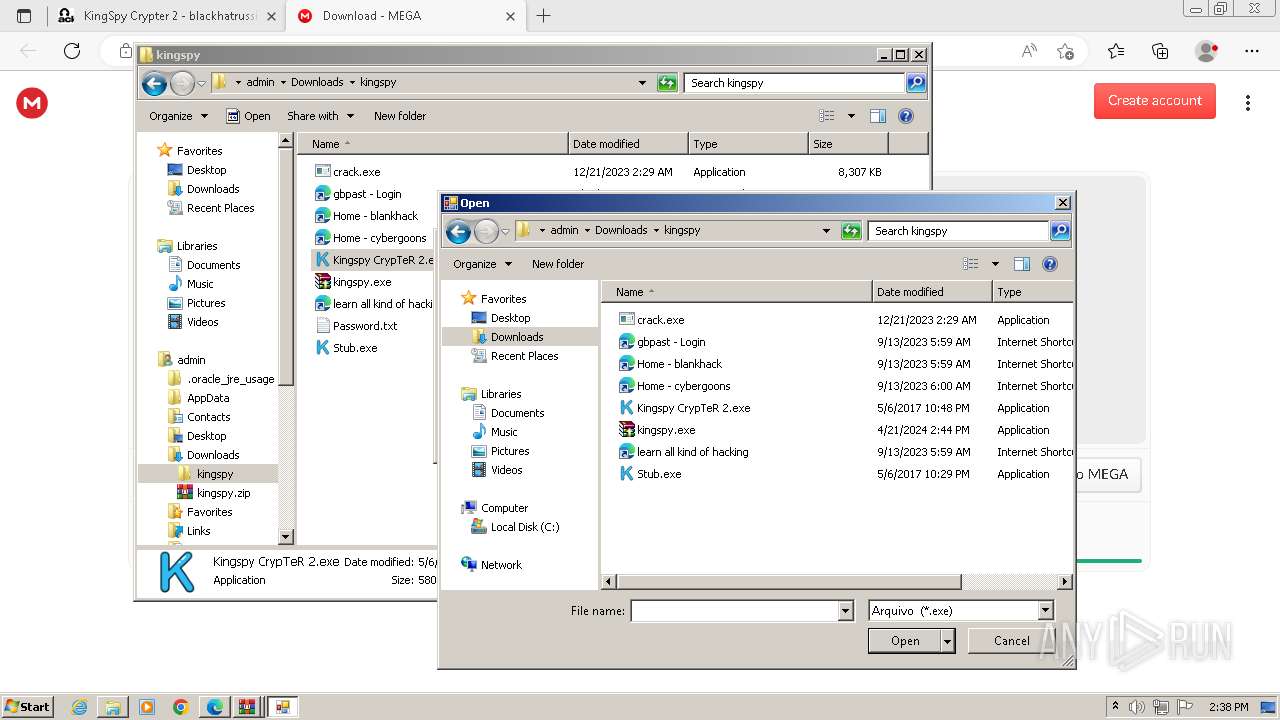This screenshot has height=720, width=1280.
Task: Select Downloads in Open dialog navigation pane
Action: point(517,337)
